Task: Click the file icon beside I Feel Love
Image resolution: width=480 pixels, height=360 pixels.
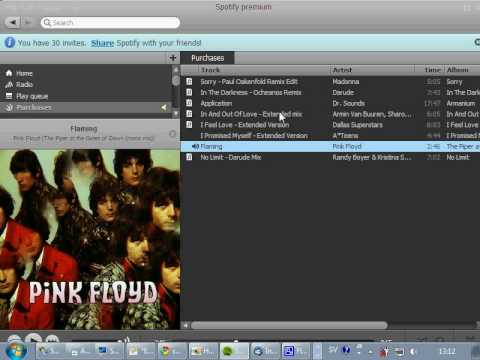Action: (189, 125)
